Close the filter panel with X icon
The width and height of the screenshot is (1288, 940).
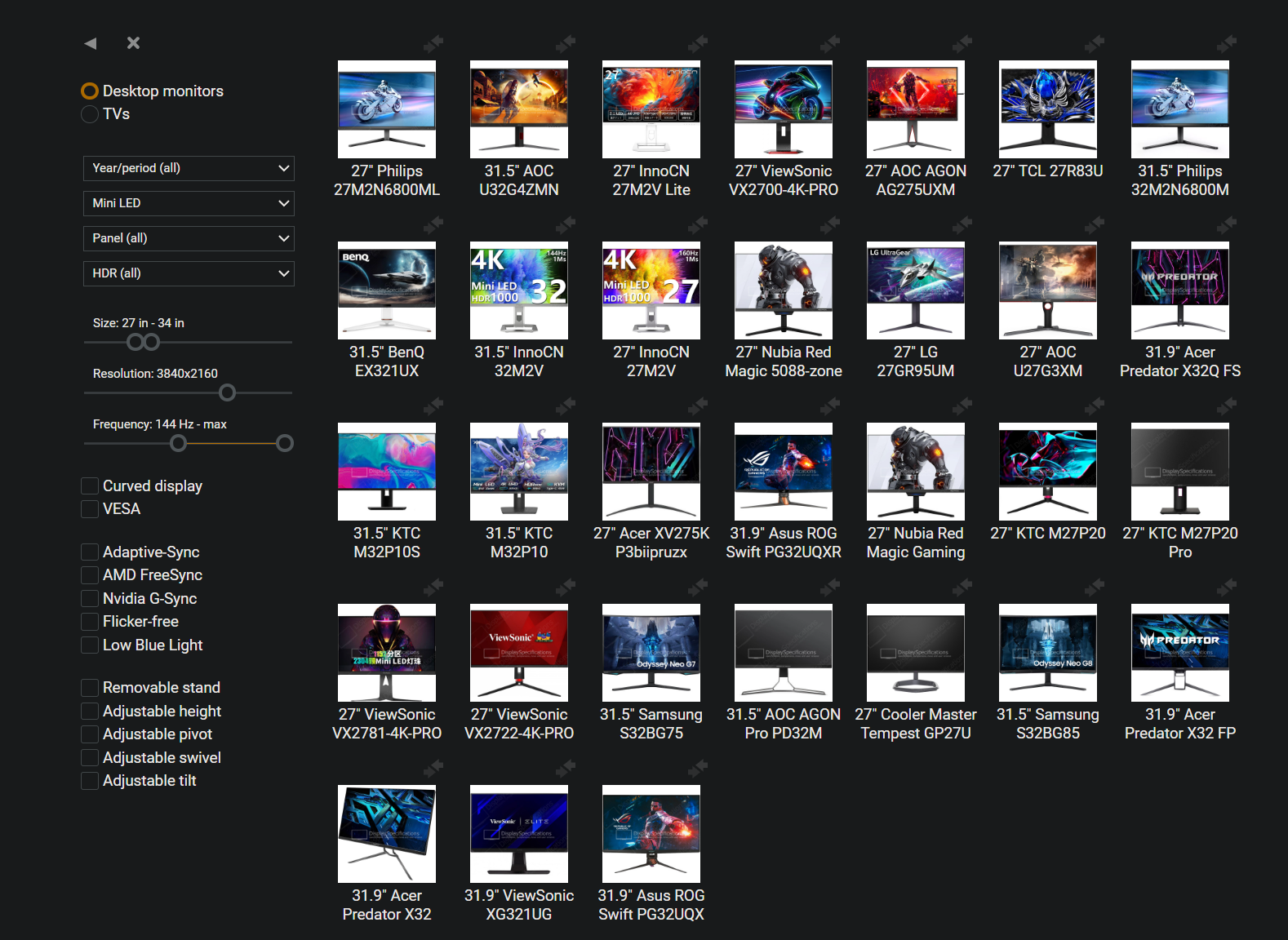(x=134, y=43)
